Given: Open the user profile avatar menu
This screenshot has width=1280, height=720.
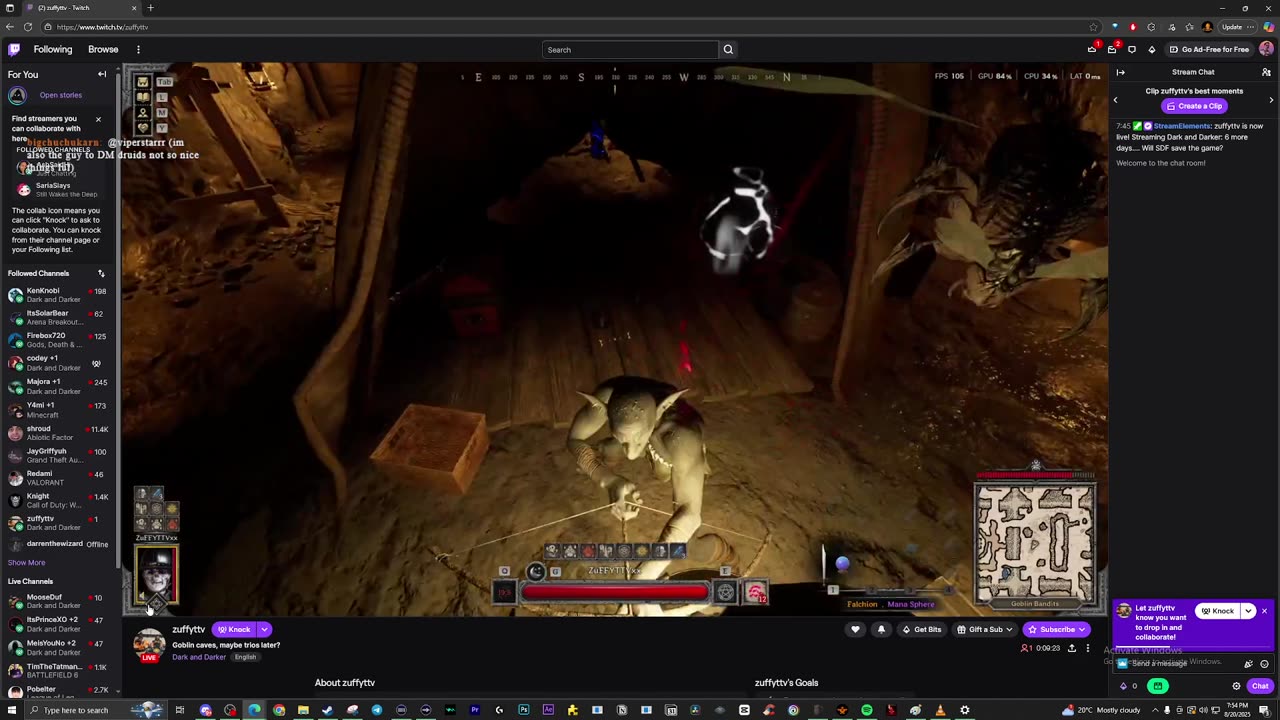Looking at the screenshot, I should [1267, 49].
